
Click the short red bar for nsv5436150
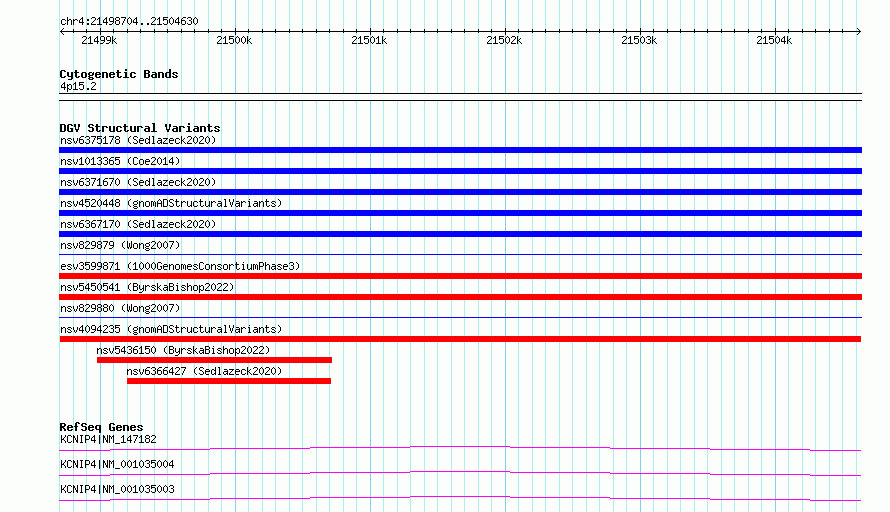click(x=214, y=360)
